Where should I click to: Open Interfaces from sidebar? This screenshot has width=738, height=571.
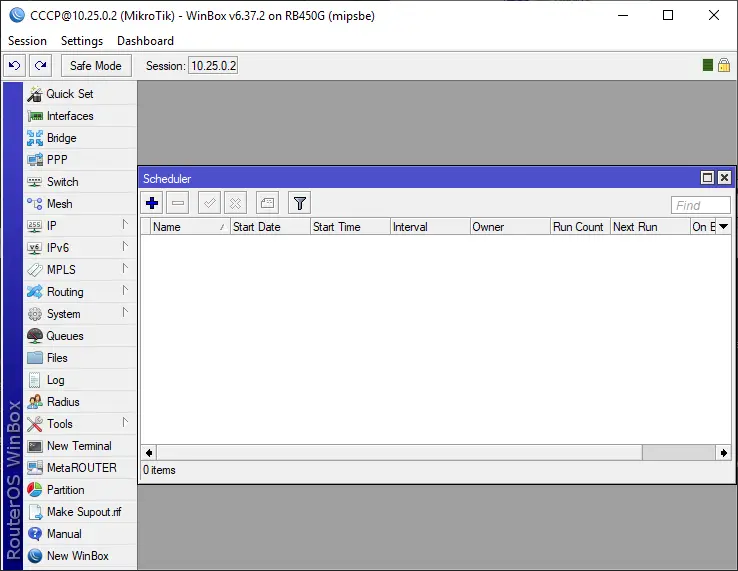80,116
